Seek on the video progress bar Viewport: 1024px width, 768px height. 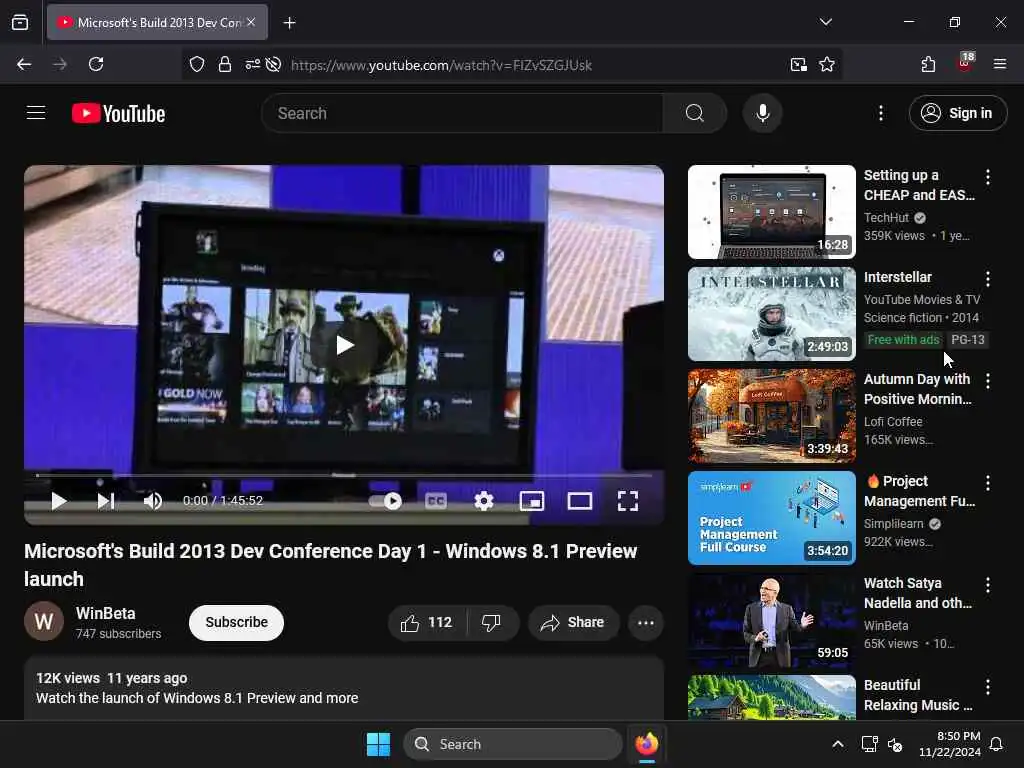click(344, 475)
